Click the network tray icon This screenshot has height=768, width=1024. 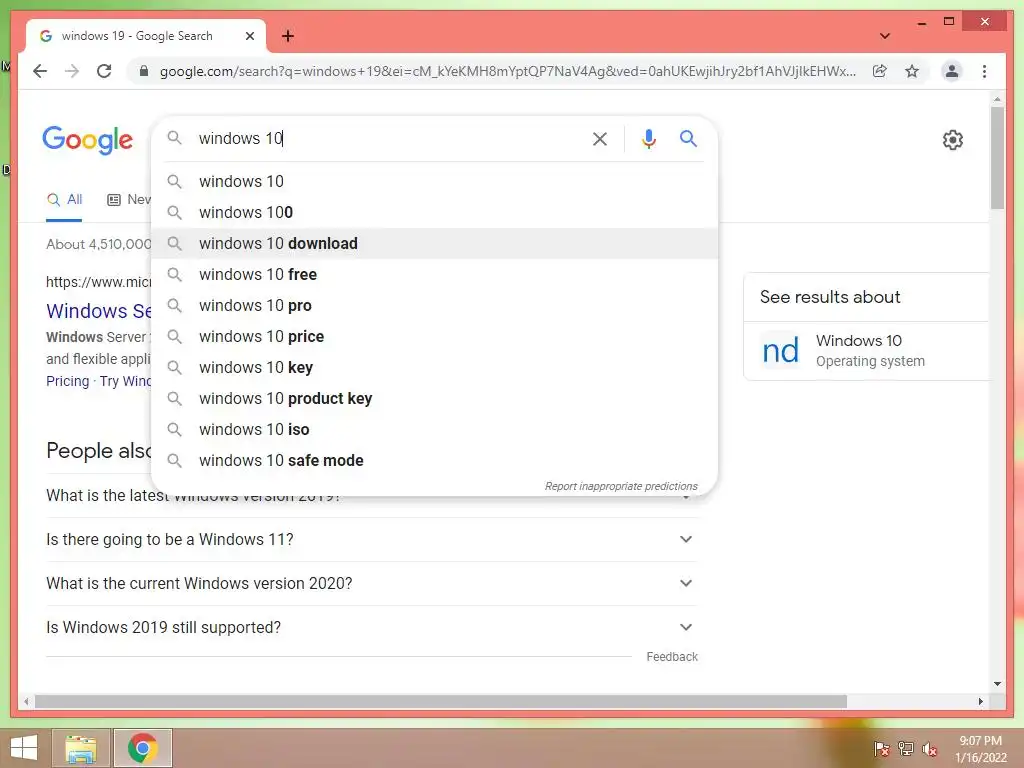(906, 748)
